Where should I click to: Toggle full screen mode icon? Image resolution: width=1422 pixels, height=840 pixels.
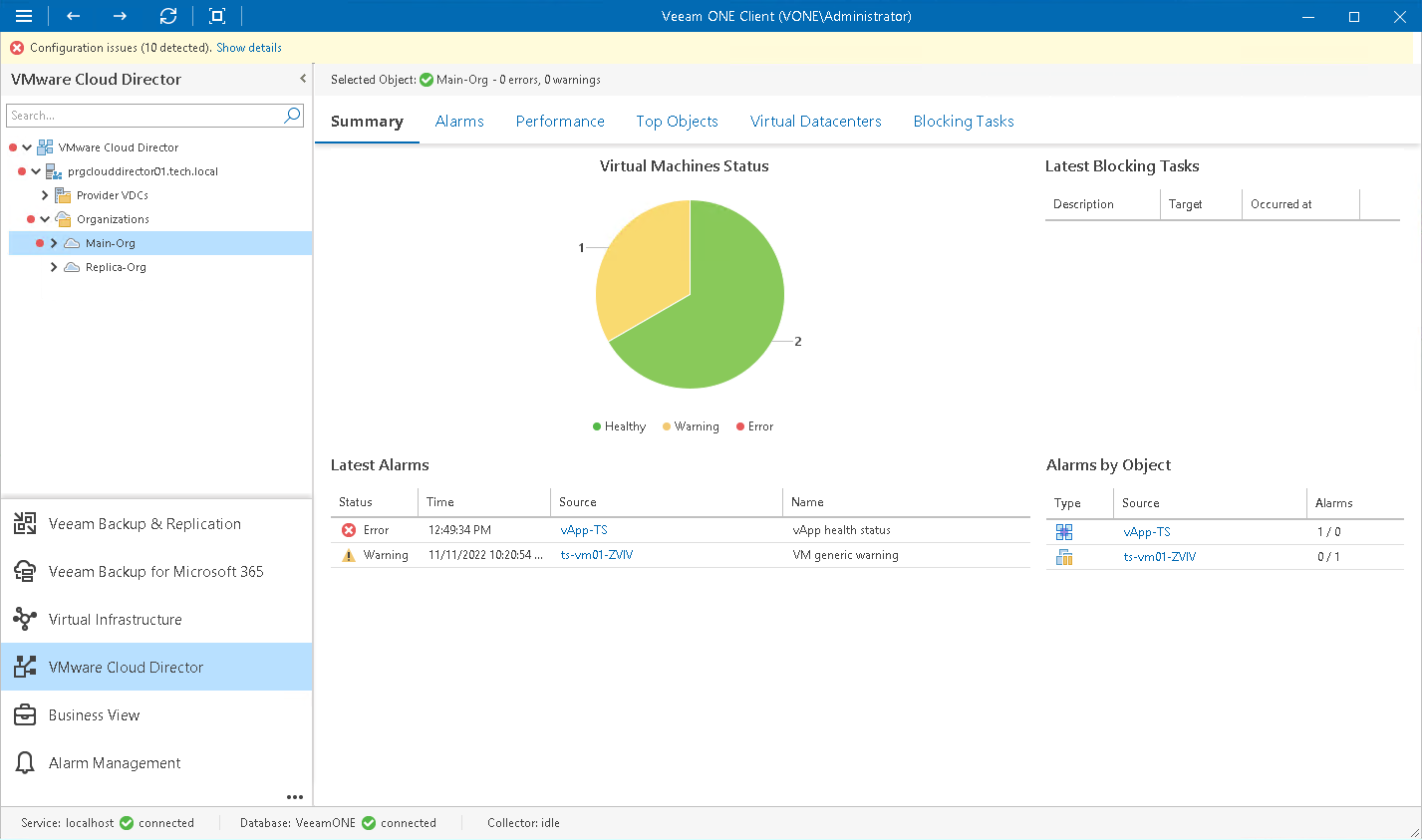click(217, 16)
